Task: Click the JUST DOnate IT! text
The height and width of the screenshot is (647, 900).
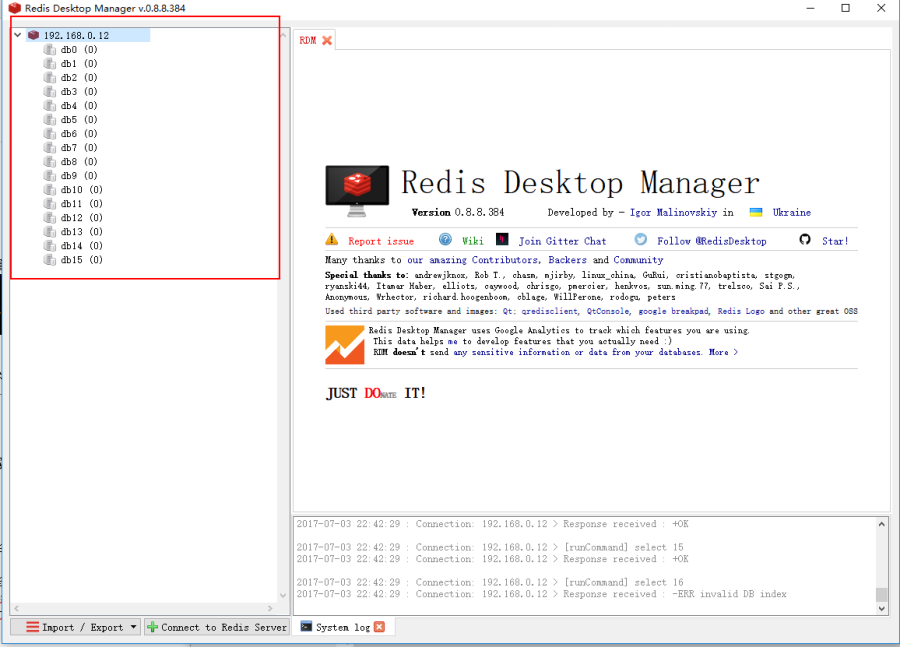Action: tap(376, 393)
